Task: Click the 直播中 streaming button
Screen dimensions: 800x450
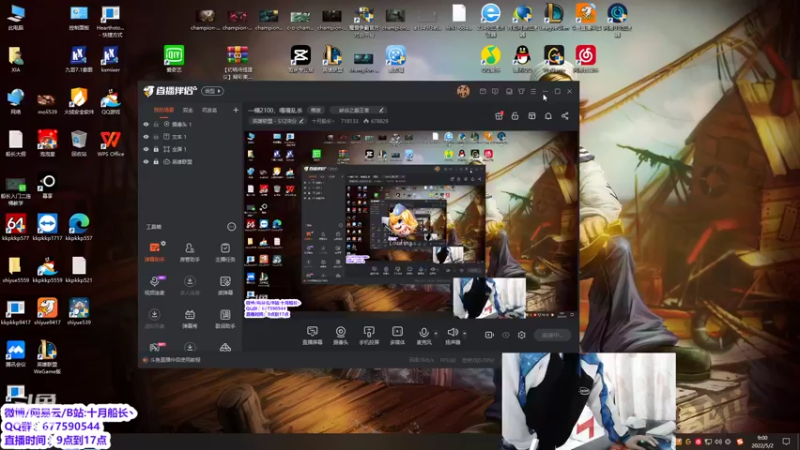Action: (x=552, y=335)
